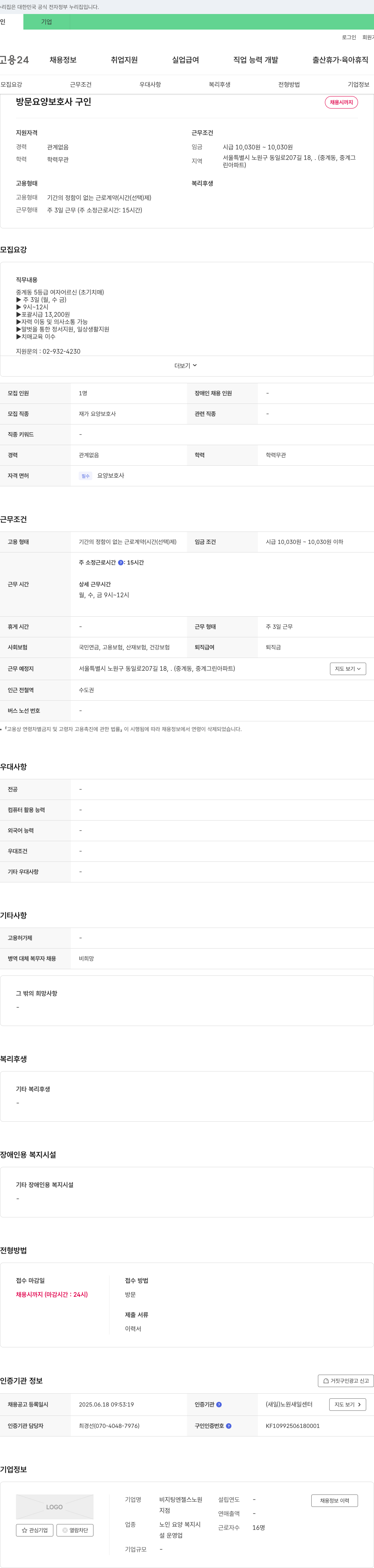
Task: Open the 직업 능력 개발 menu
Action: tap(256, 60)
